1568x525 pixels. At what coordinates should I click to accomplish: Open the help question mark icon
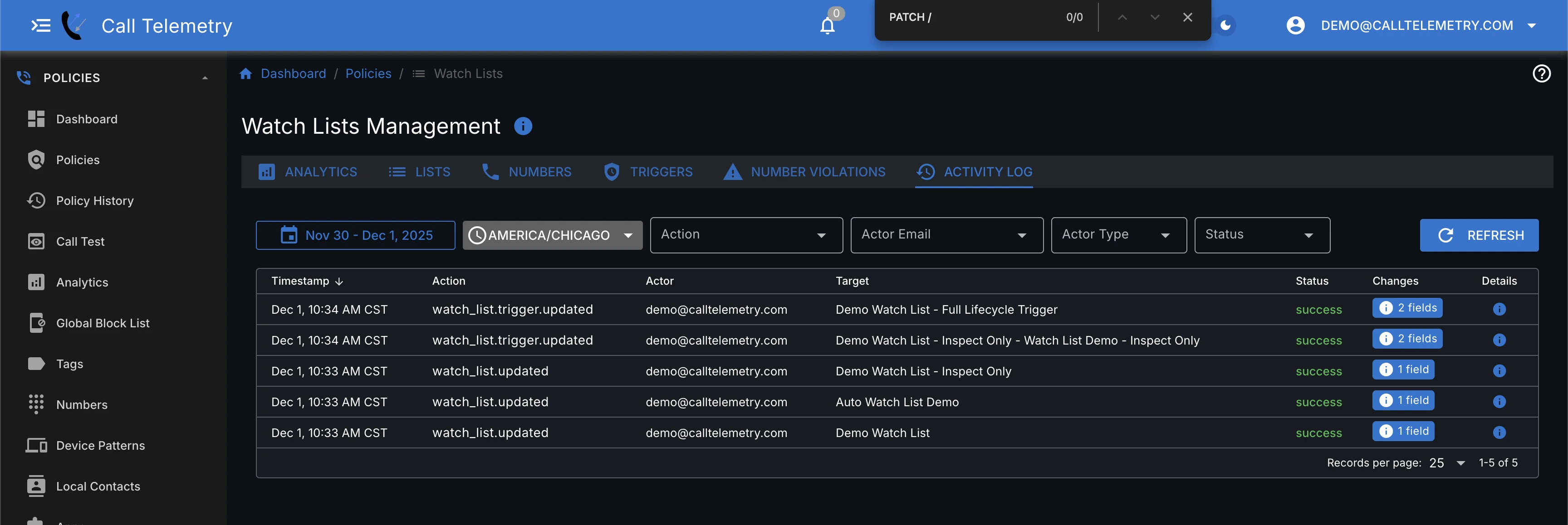[x=1541, y=73]
